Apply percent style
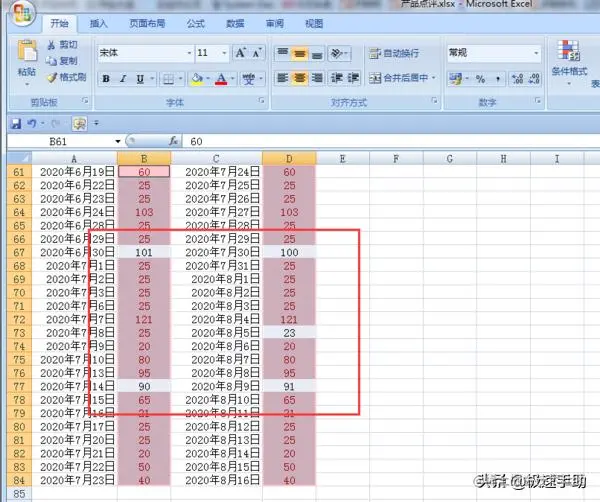This screenshot has width=600, height=502. point(480,79)
